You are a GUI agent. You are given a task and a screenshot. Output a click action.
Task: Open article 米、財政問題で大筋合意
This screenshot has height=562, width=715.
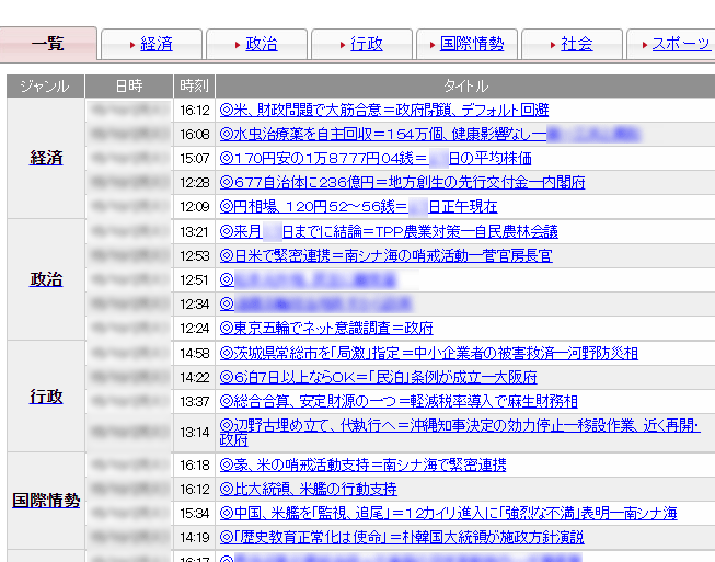click(384, 110)
